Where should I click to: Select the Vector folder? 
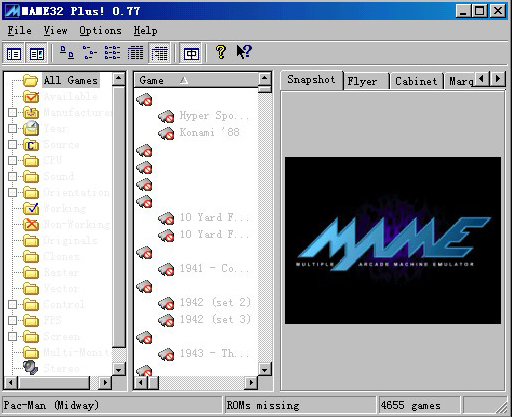(x=51, y=288)
